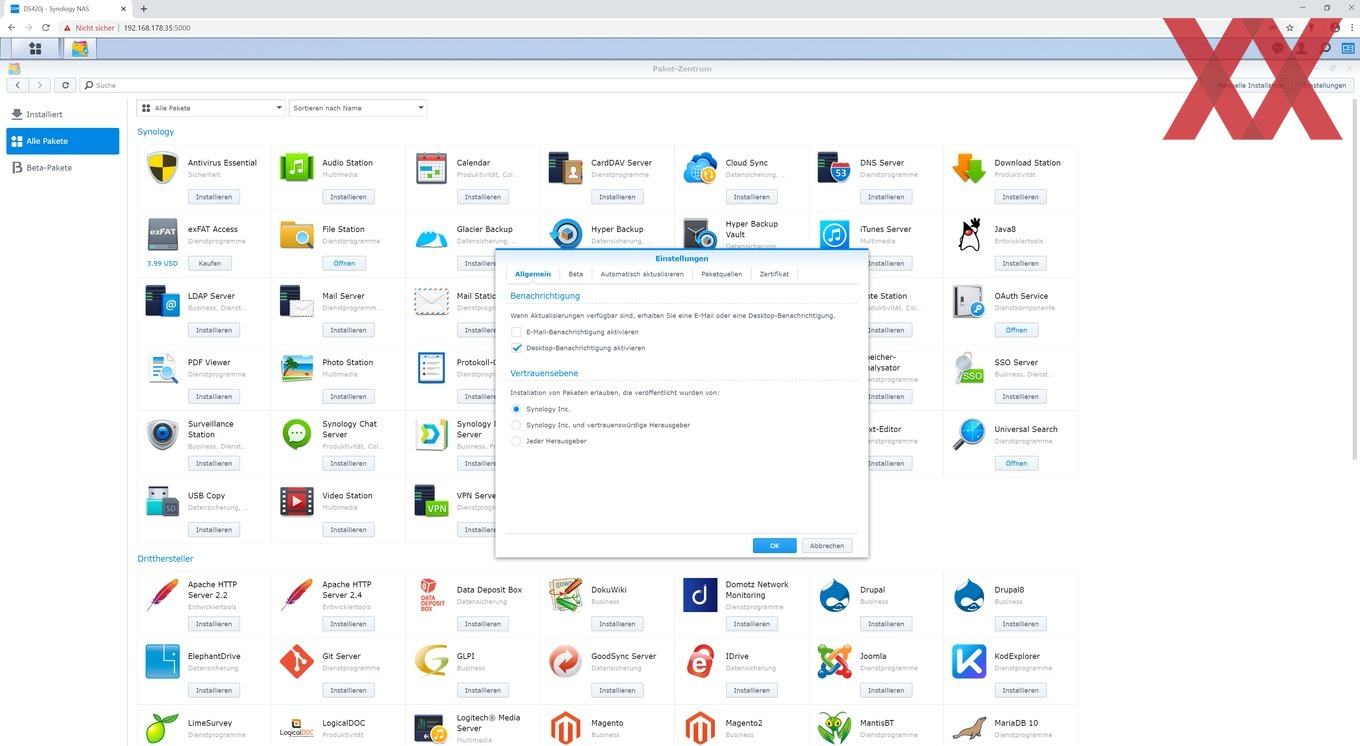Open the Zertifikat tab

[x=774, y=274]
